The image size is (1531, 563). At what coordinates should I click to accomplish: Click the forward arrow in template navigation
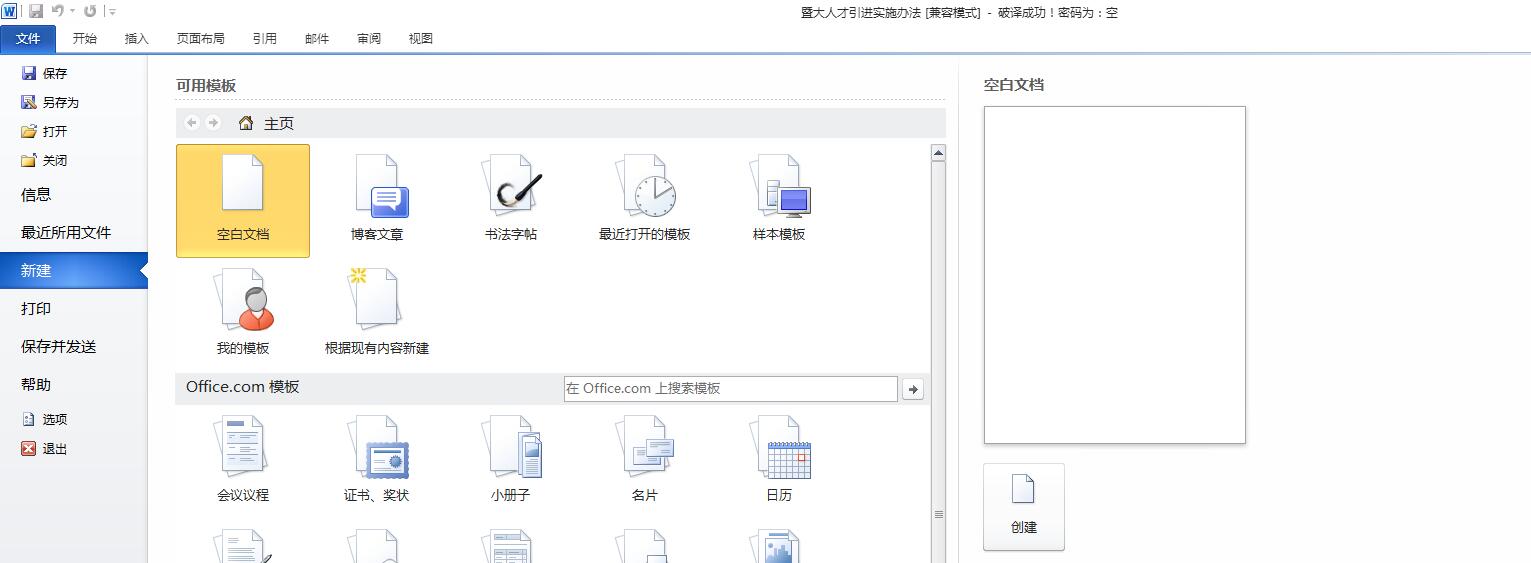coord(213,123)
